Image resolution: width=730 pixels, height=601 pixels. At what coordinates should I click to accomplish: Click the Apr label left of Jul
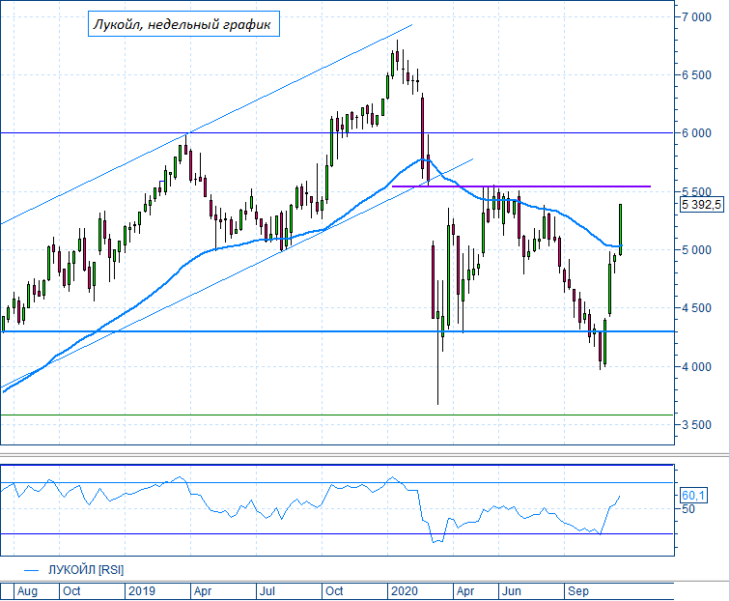203,591
